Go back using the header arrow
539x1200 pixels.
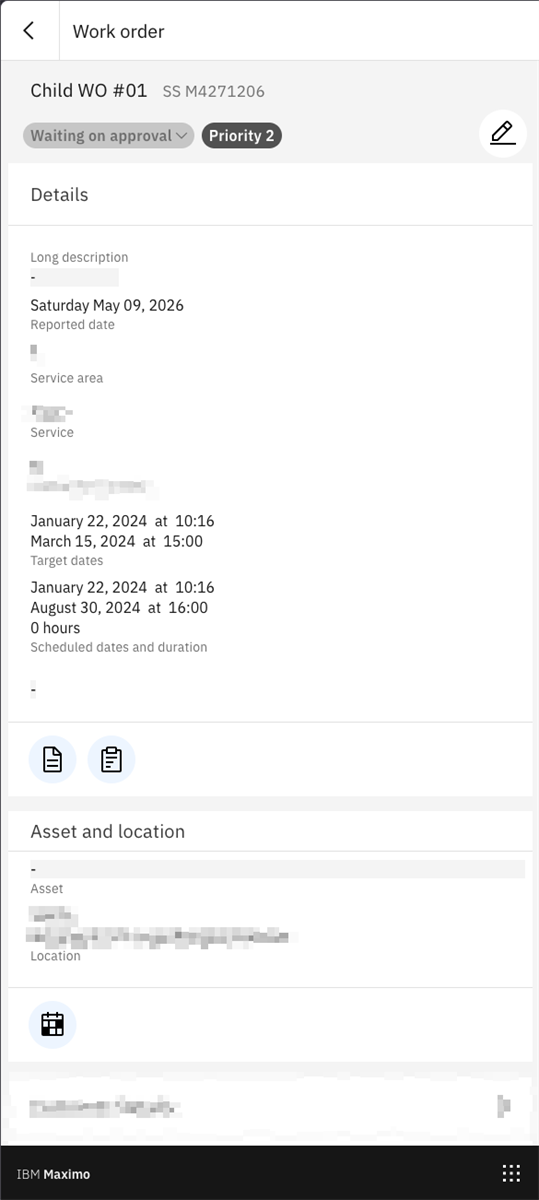point(29,31)
